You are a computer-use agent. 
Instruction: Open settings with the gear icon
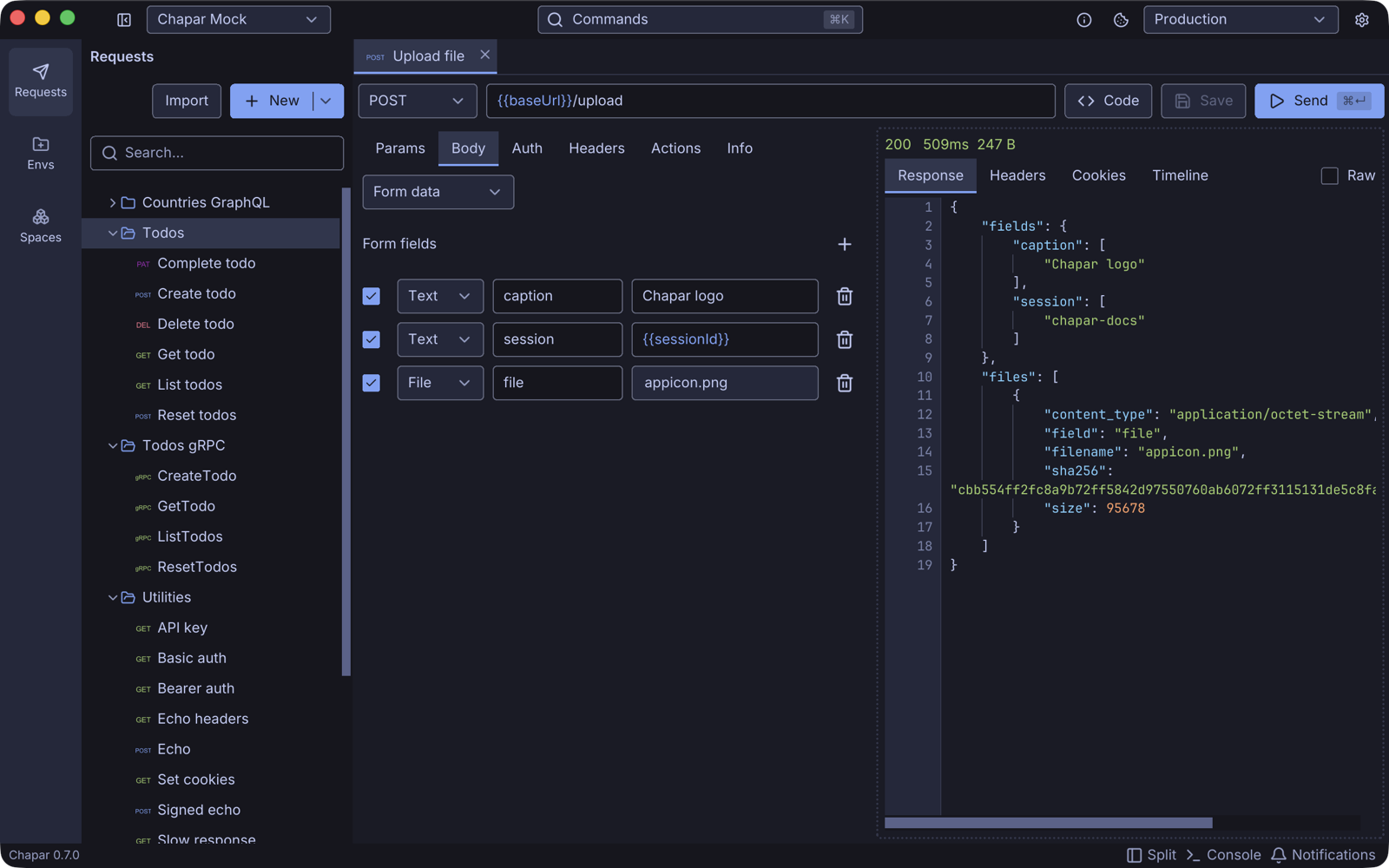1361,19
